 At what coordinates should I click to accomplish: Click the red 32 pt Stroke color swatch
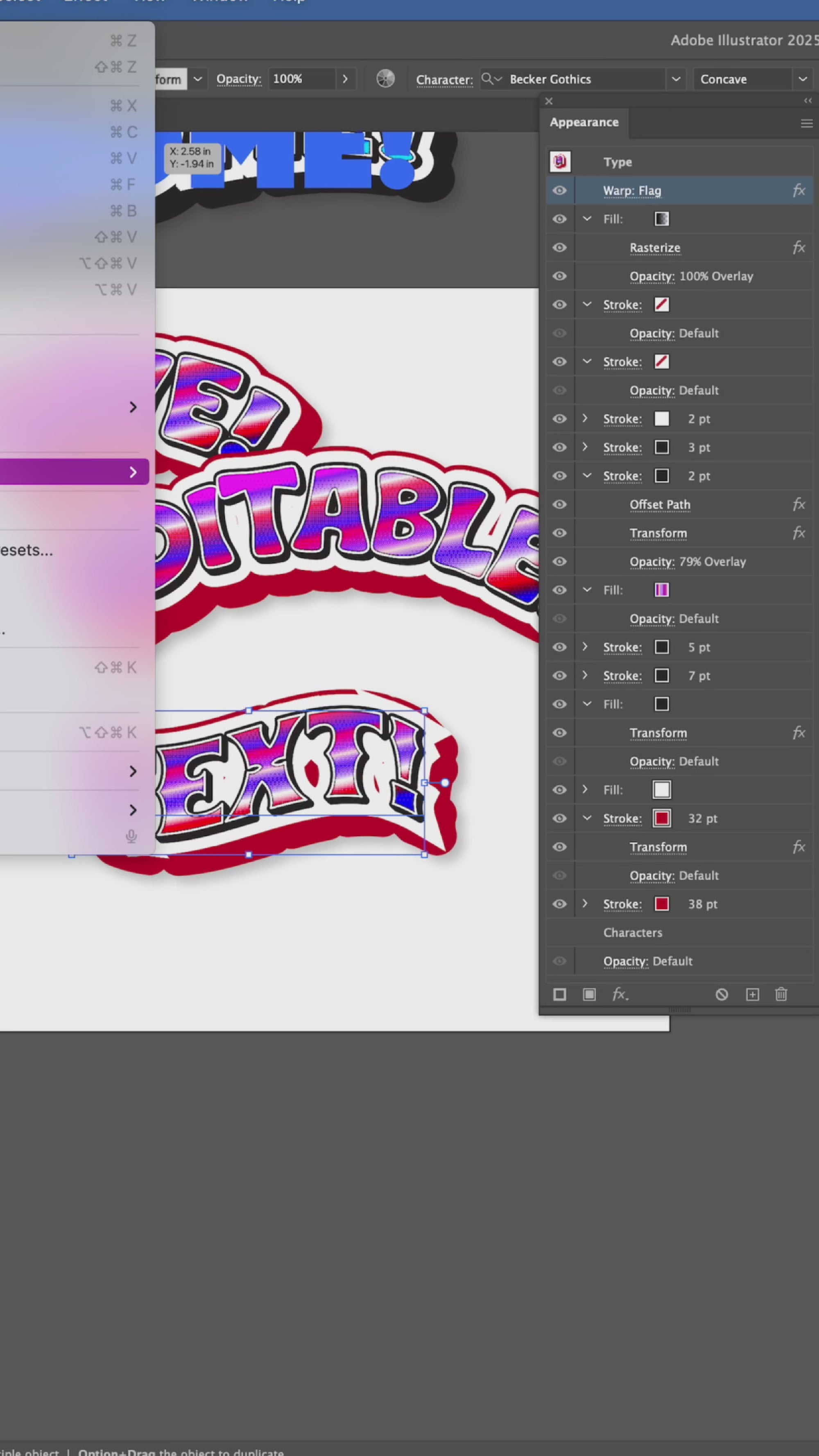(661, 818)
